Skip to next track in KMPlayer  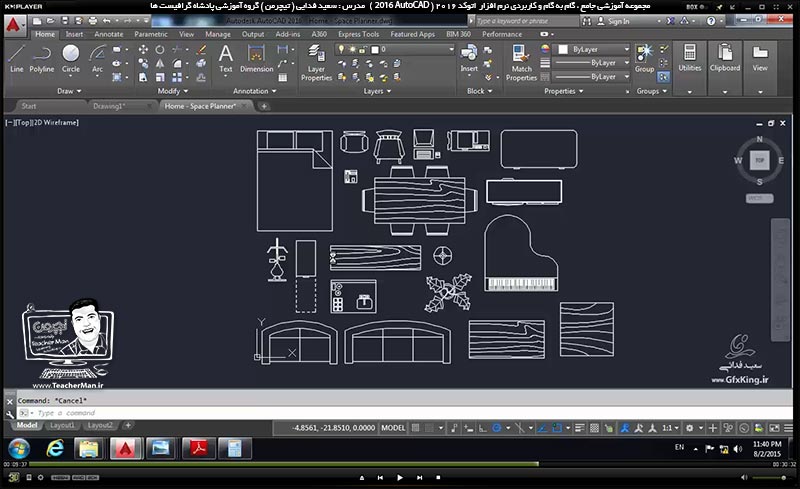coord(419,478)
